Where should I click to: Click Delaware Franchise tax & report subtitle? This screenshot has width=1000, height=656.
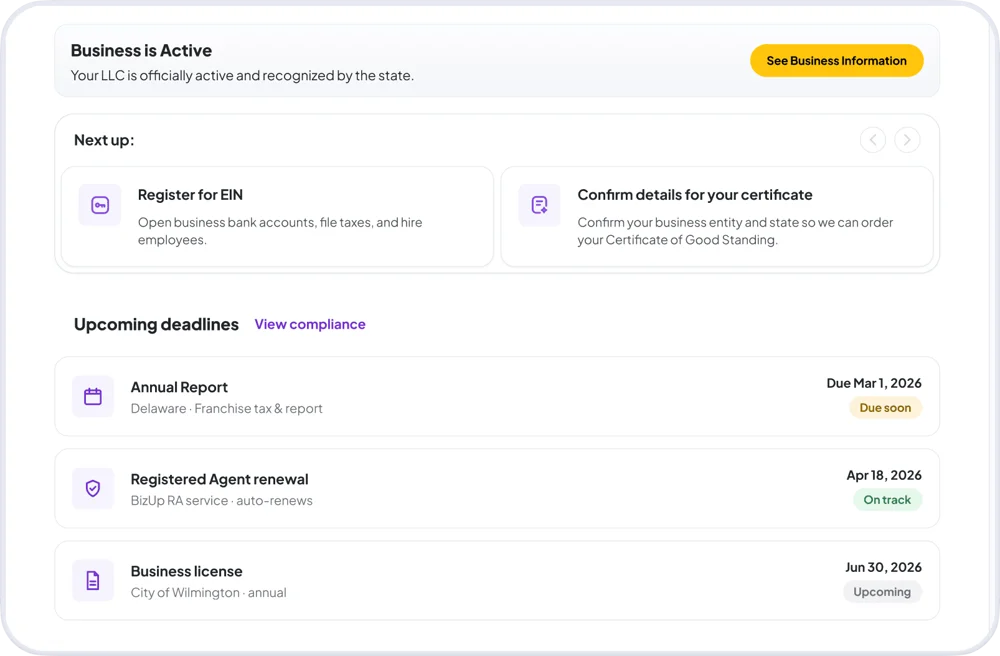coord(226,409)
